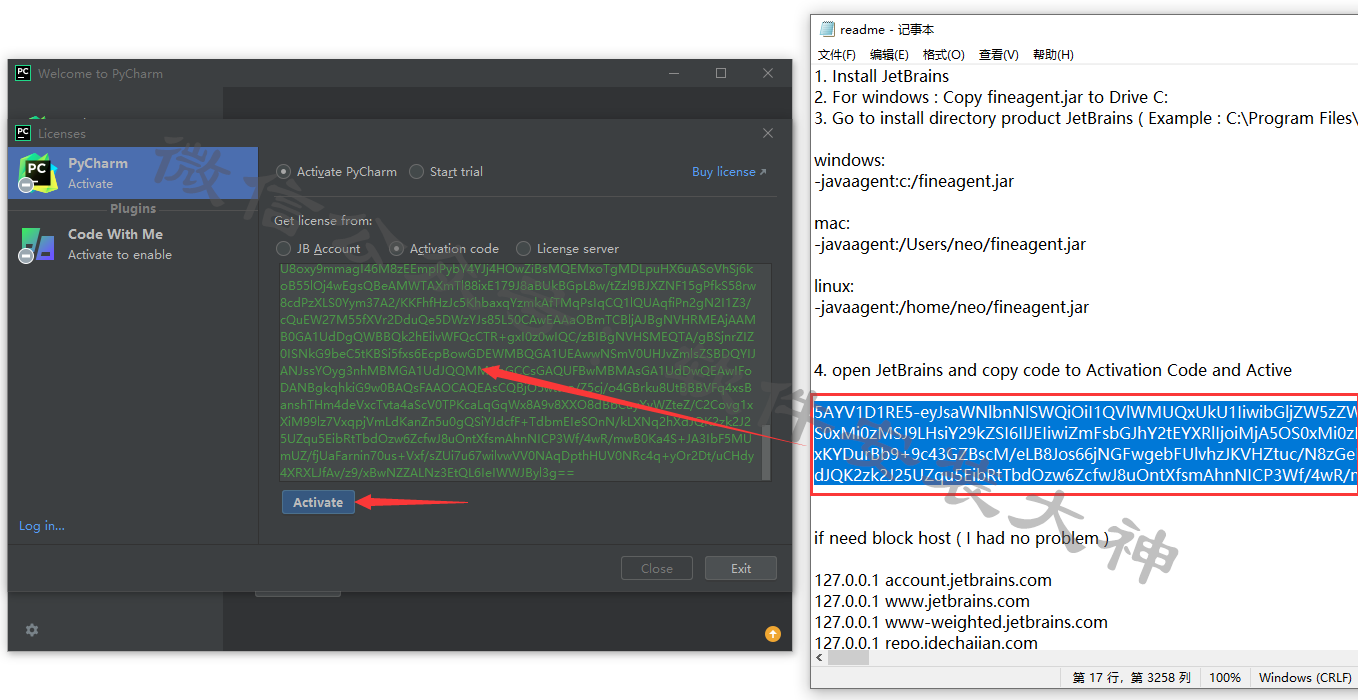Click the '1. Install JetBrains' line in Notepad
1358x700 pixels.
coord(882,76)
